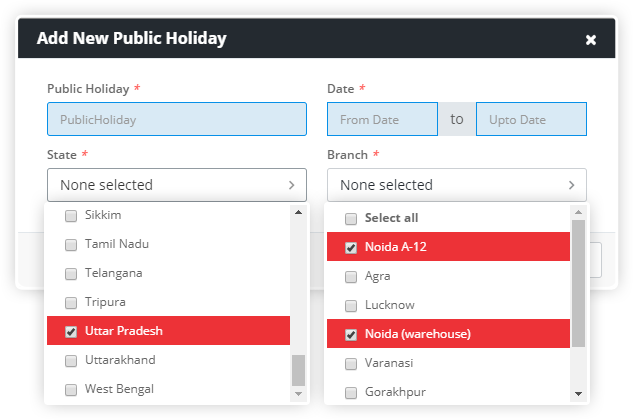Uncheck the Noida A-12 branch checkbox
633x420 pixels.
(x=351, y=248)
